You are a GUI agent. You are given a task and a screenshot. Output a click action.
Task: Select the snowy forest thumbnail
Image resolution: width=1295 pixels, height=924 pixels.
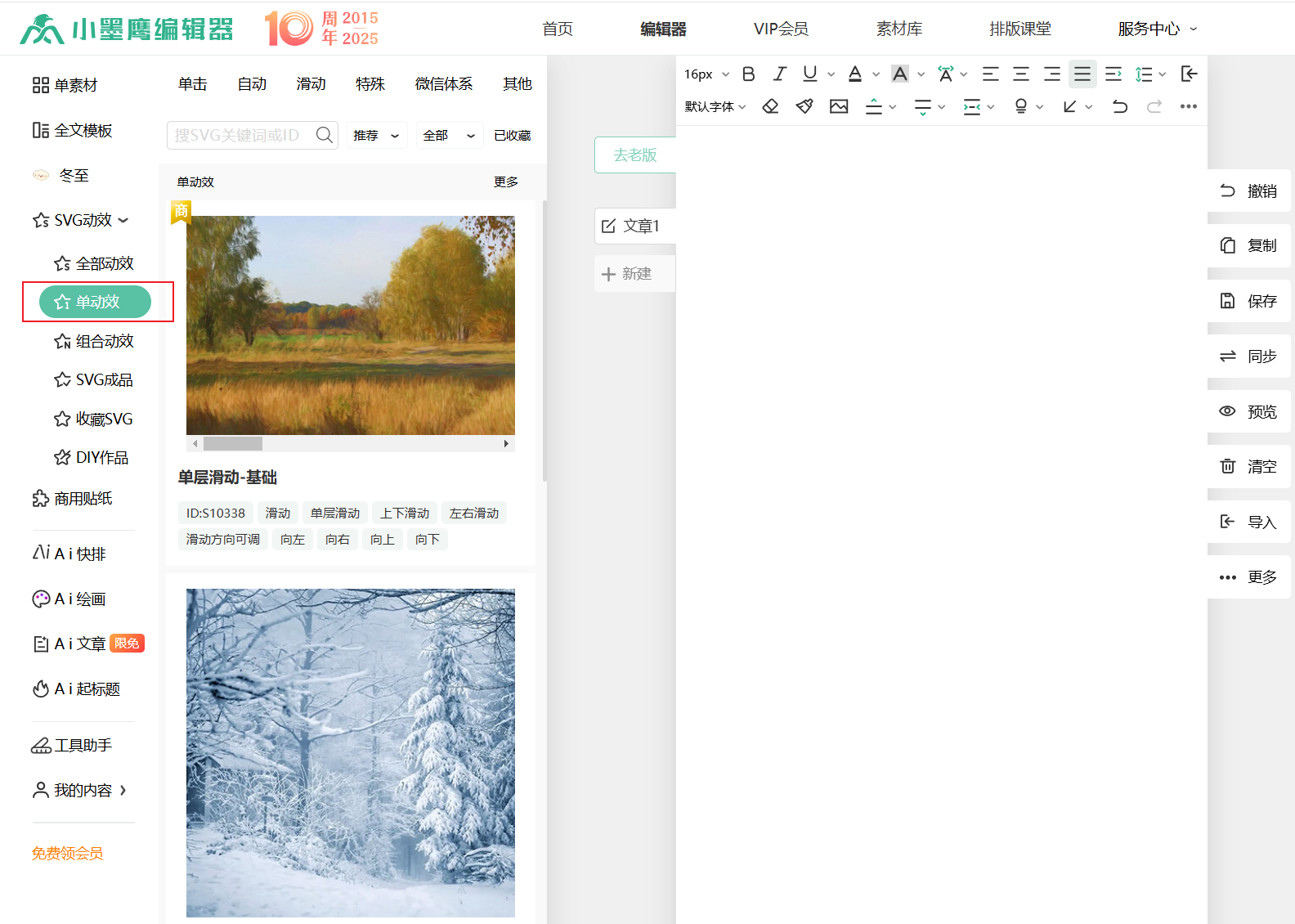351,752
